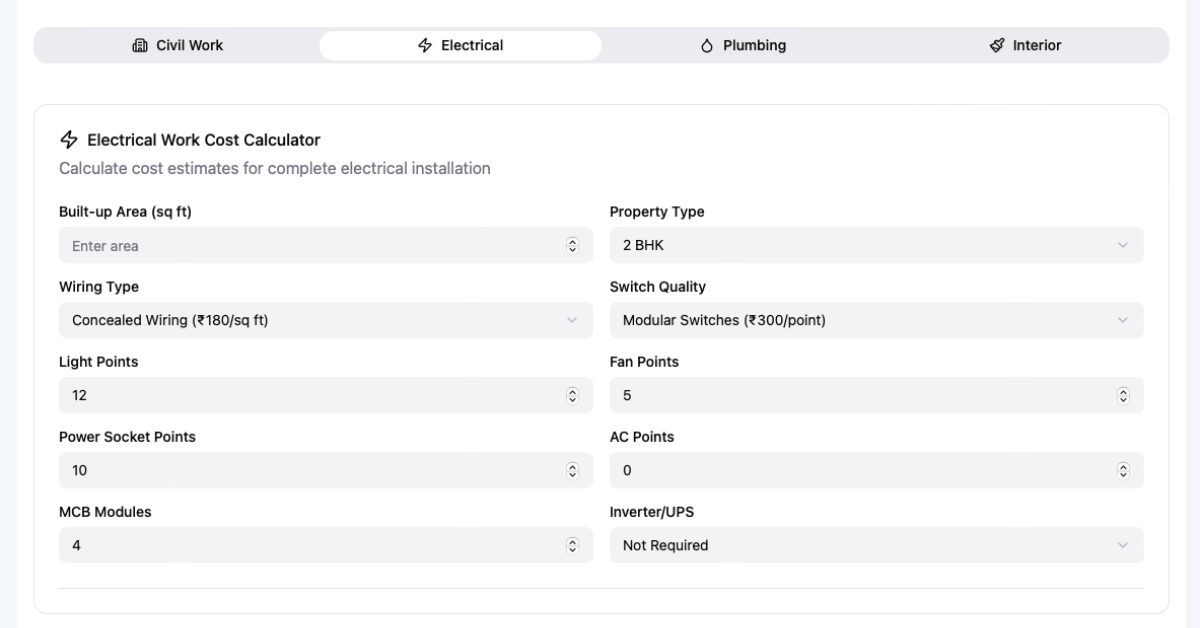Screen dimensions: 1200x628
Task: Open the Switch Quality dropdown
Action: click(x=876, y=320)
